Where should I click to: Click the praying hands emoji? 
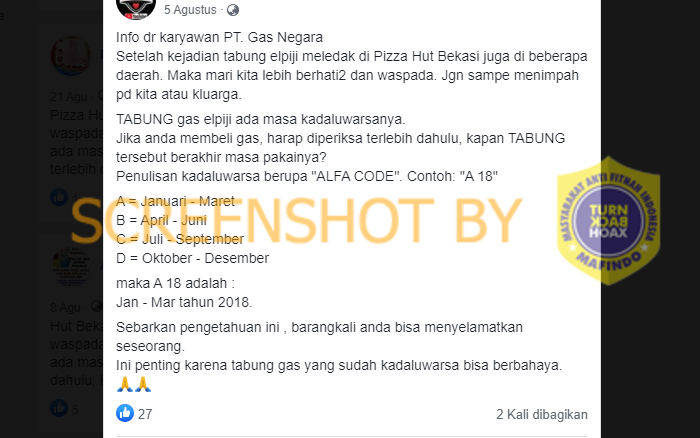(x=134, y=384)
